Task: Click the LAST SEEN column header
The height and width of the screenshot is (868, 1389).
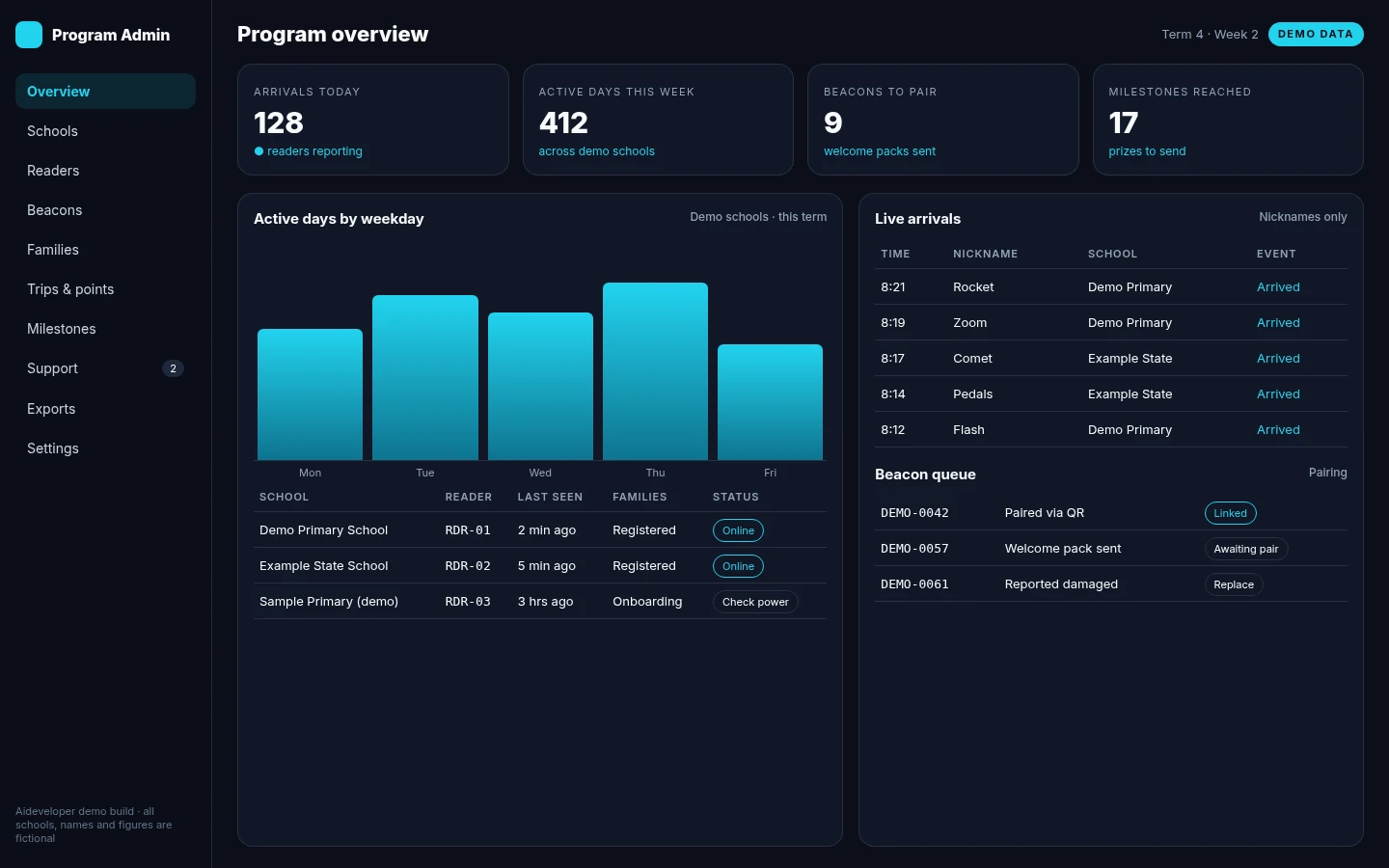Action: (550, 497)
